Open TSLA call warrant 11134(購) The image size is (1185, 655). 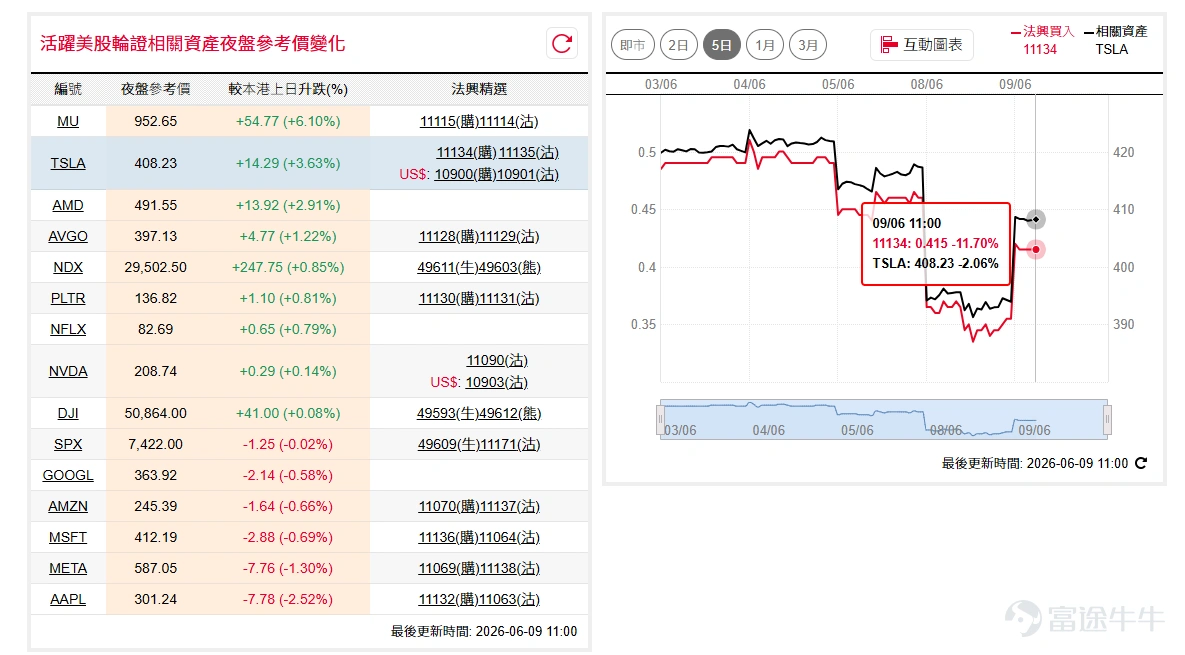pos(466,153)
